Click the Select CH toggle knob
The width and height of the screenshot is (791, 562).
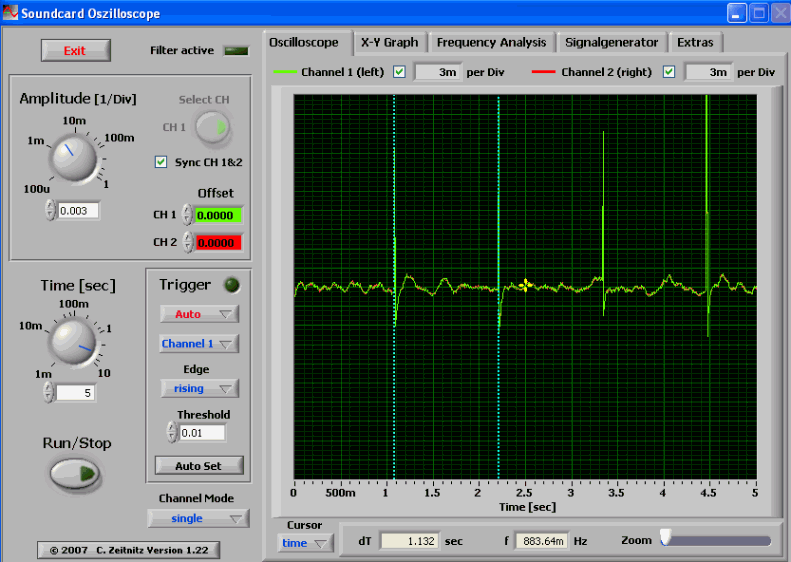click(212, 127)
